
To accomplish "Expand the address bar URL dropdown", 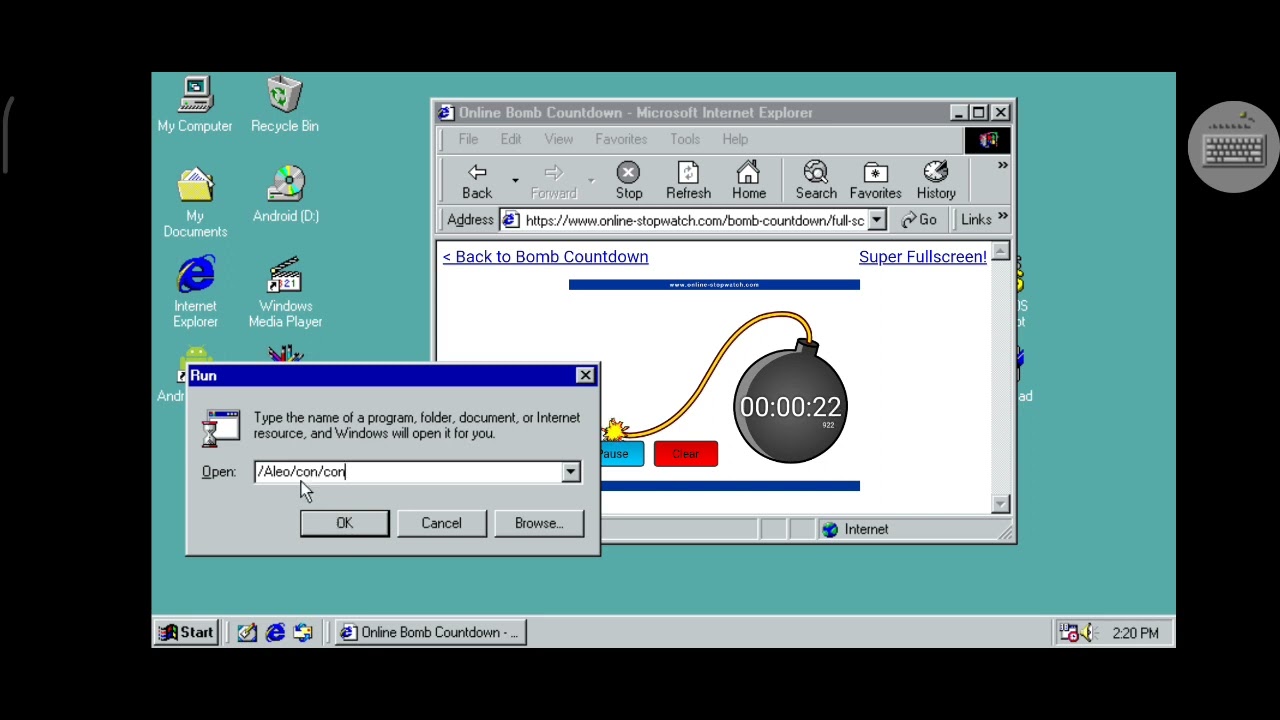I will click(x=876, y=220).
